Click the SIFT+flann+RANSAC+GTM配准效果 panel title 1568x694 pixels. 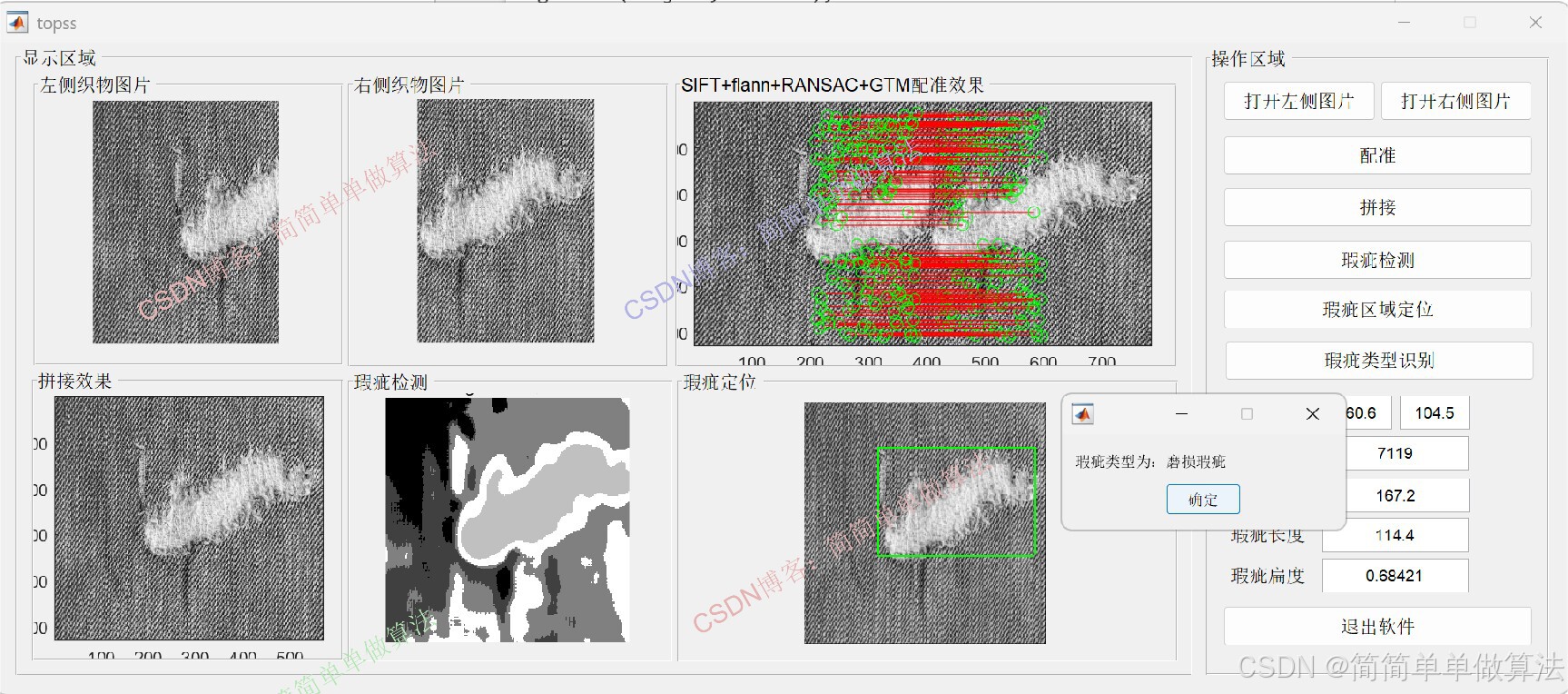coord(833,85)
